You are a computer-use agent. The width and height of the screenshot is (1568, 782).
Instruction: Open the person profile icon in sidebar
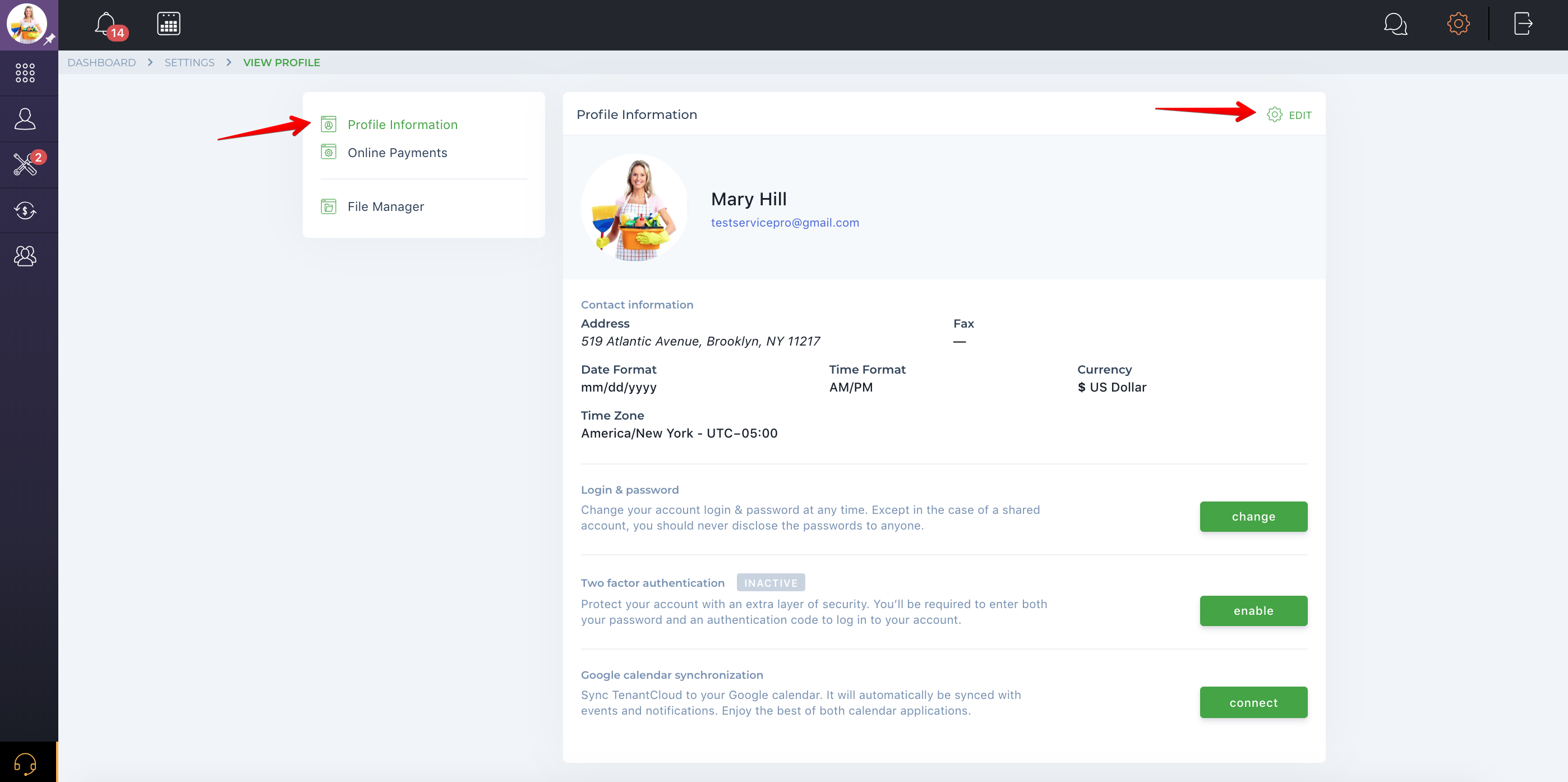pos(25,119)
